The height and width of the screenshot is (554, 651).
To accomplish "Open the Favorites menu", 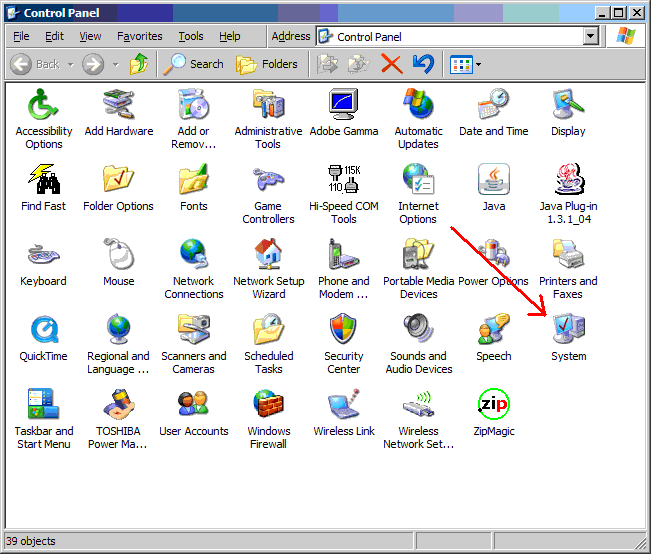I will click(140, 37).
